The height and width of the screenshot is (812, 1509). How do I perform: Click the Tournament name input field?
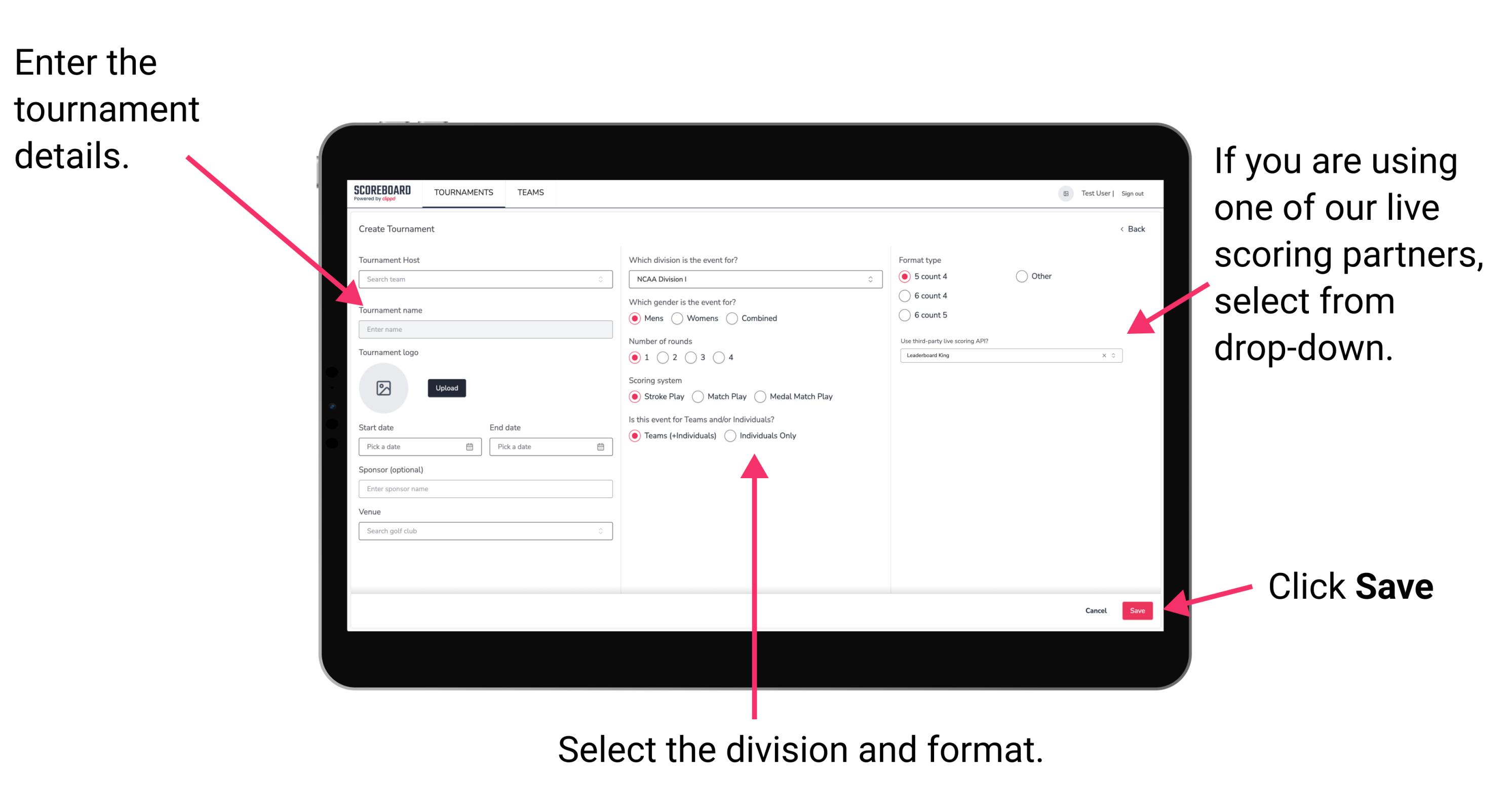[483, 328]
